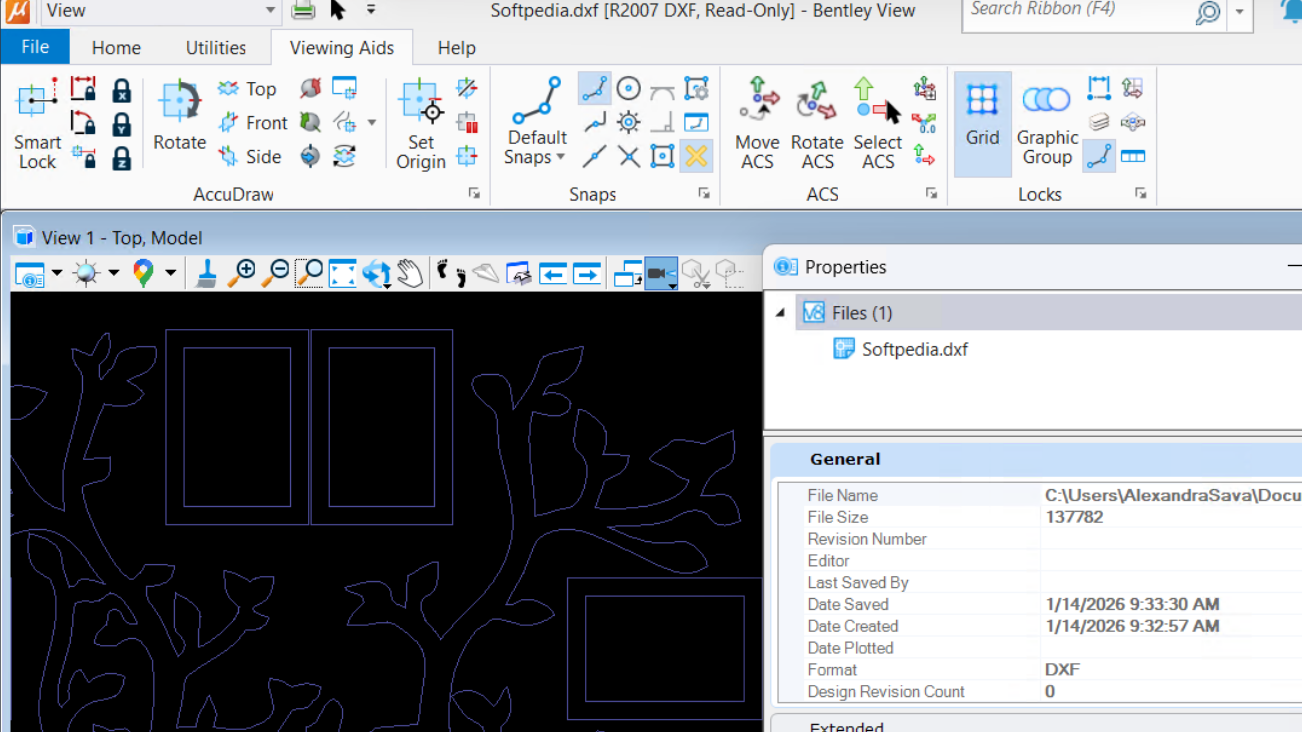The image size is (1302, 732).
Task: Click the Graphic Group lock icon
Action: [x=1047, y=124]
